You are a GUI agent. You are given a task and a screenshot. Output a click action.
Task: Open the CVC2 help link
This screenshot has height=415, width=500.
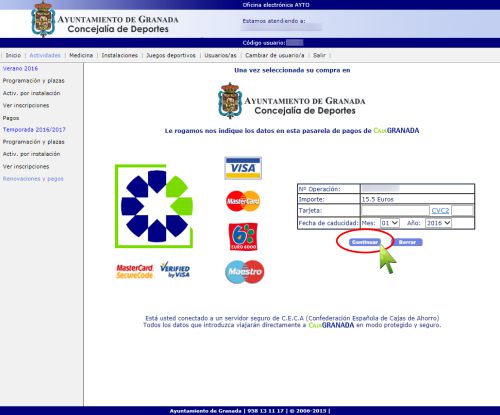pyautogui.click(x=440, y=210)
